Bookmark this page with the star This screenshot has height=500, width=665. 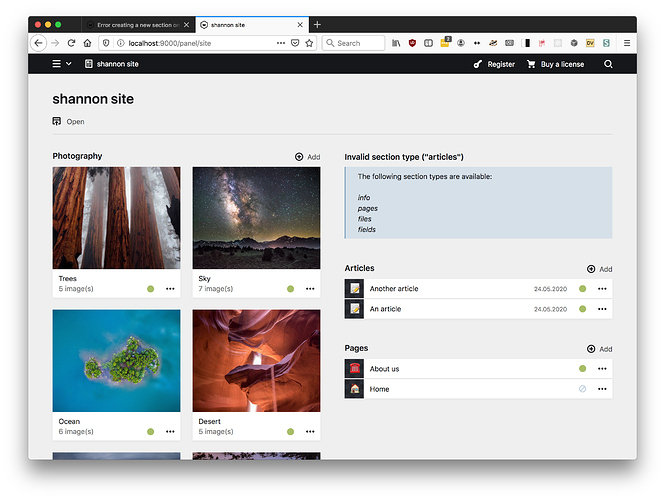pyautogui.click(x=309, y=43)
